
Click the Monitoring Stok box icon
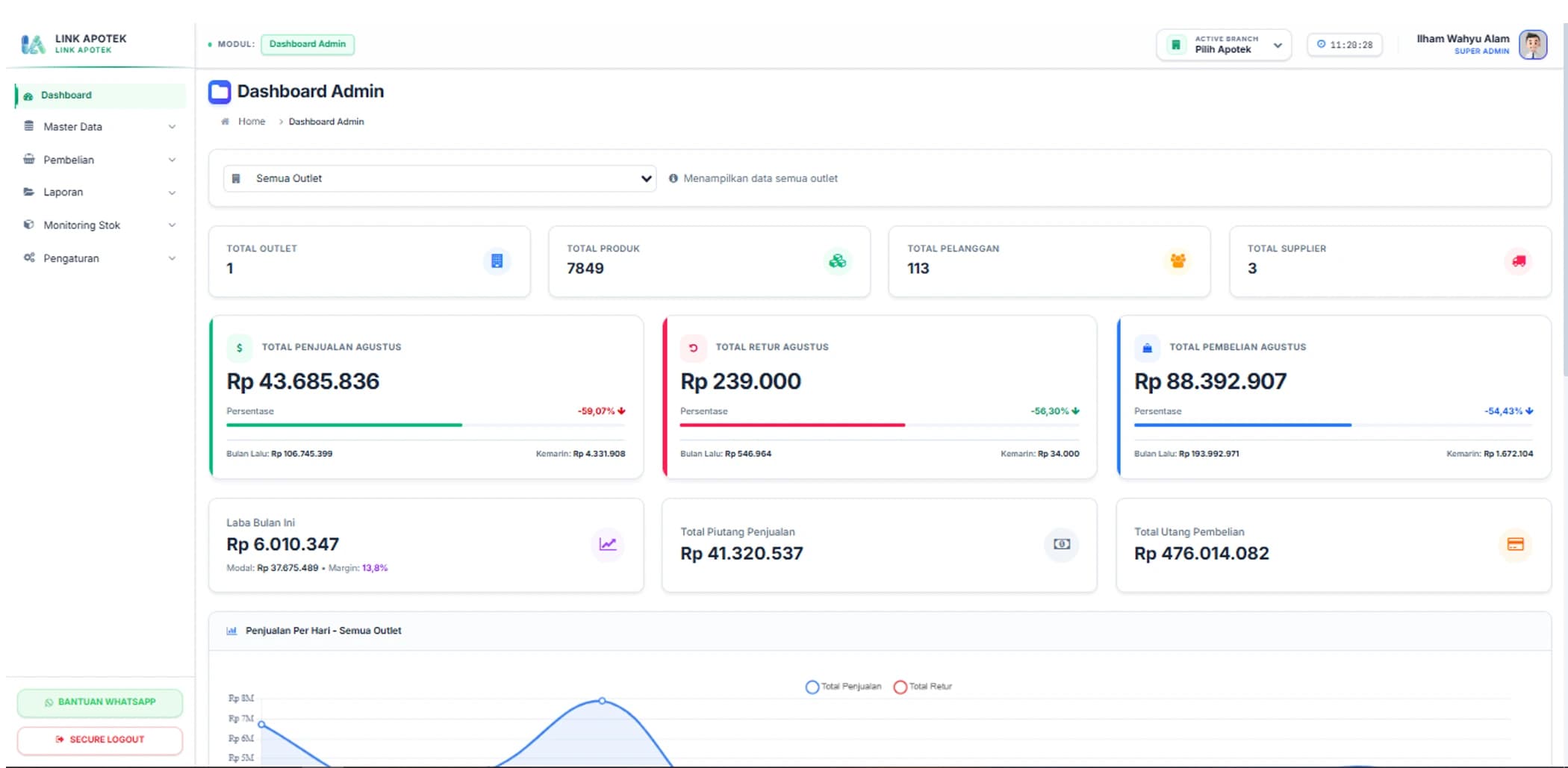coord(29,225)
